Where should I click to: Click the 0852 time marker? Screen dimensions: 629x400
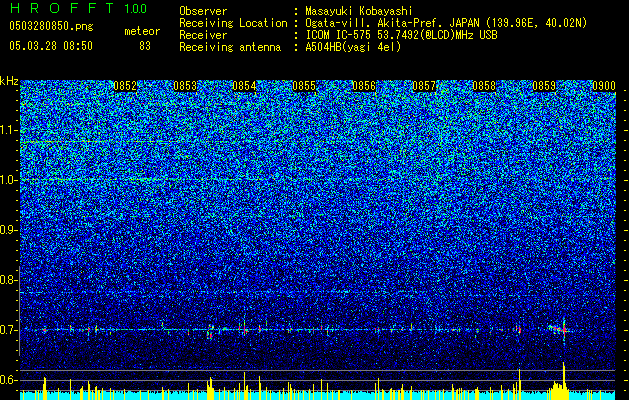[x=125, y=86]
